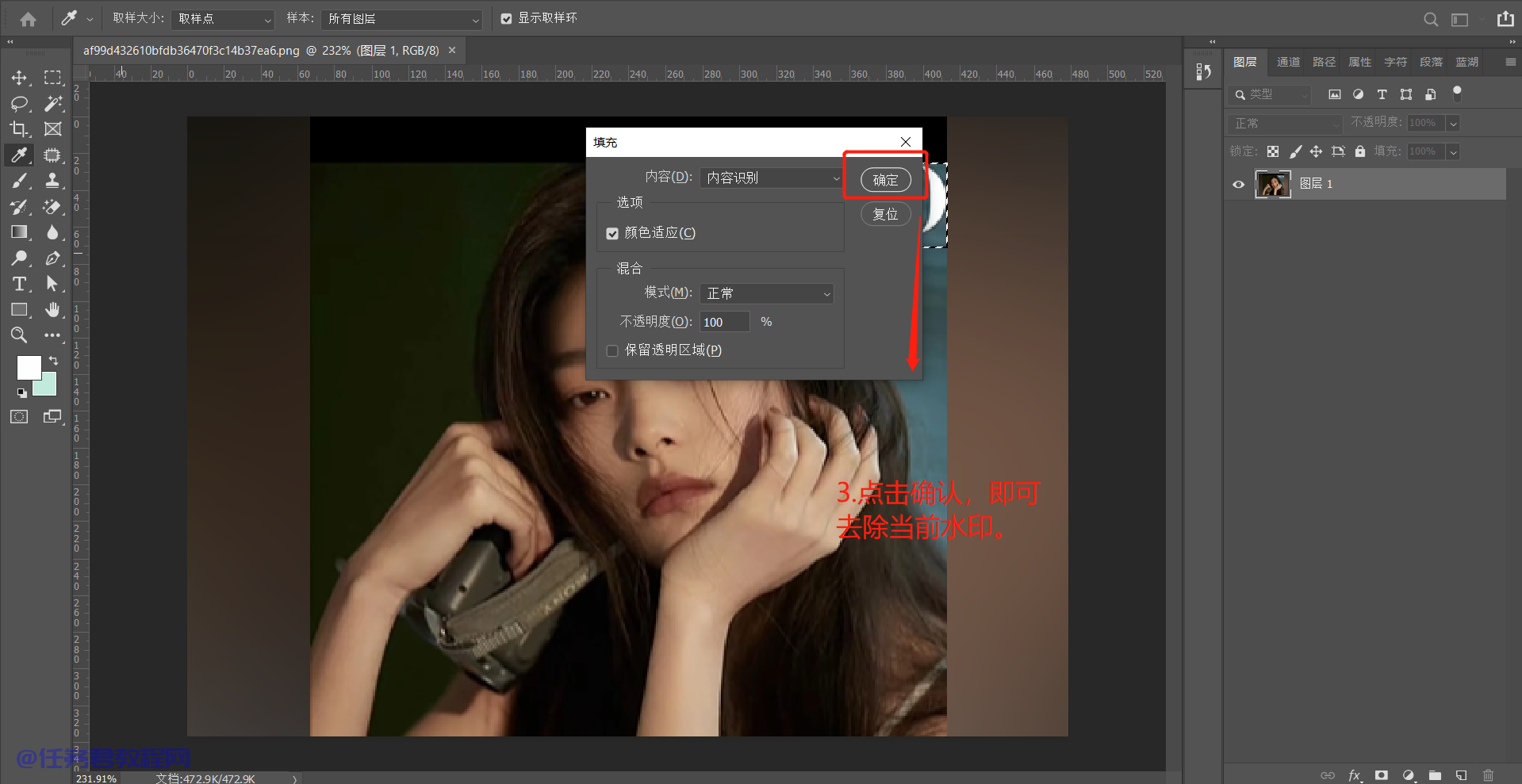
Task: Hide 图层 1 with eye icon
Action: [1238, 184]
